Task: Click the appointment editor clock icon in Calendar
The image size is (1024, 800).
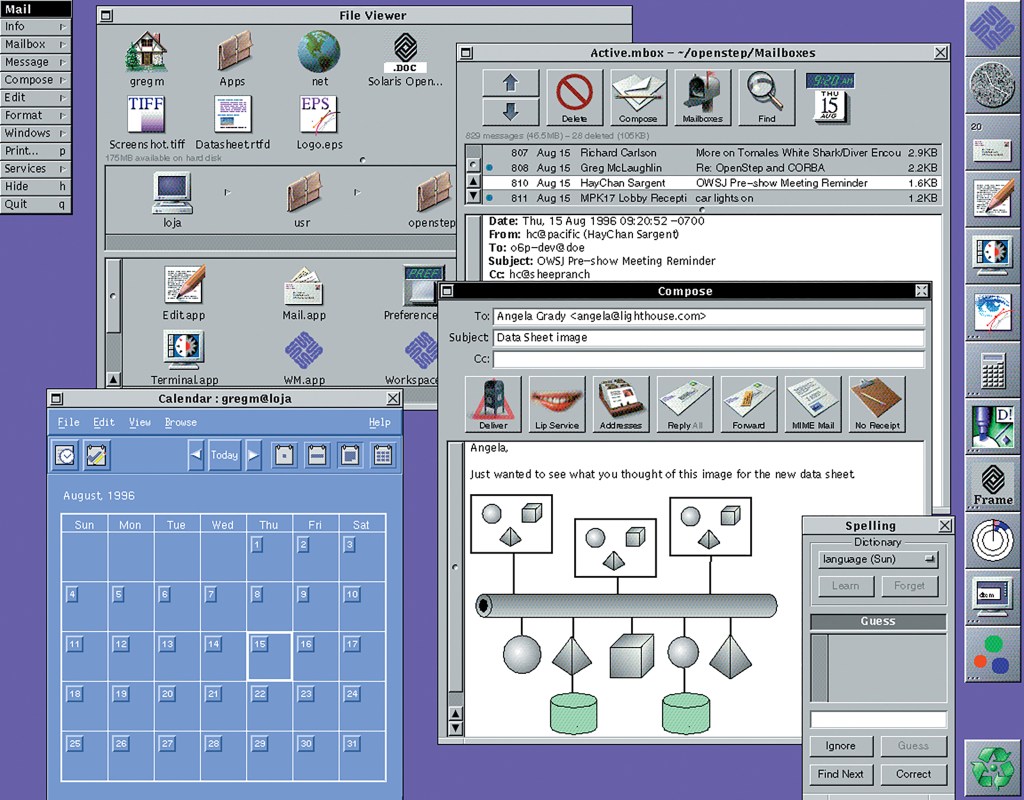Action: coord(65,455)
